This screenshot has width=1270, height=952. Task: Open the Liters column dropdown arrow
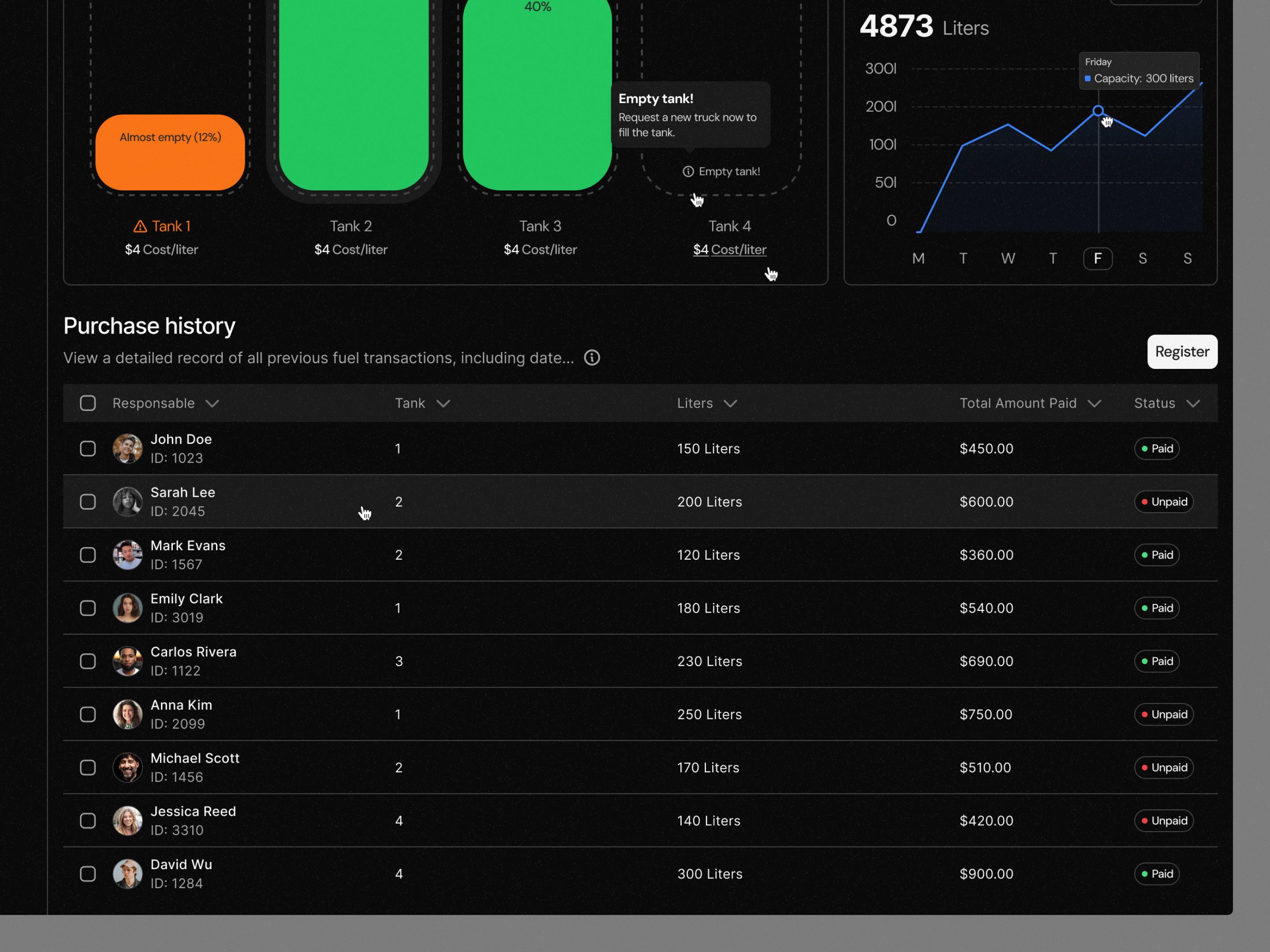click(x=730, y=403)
